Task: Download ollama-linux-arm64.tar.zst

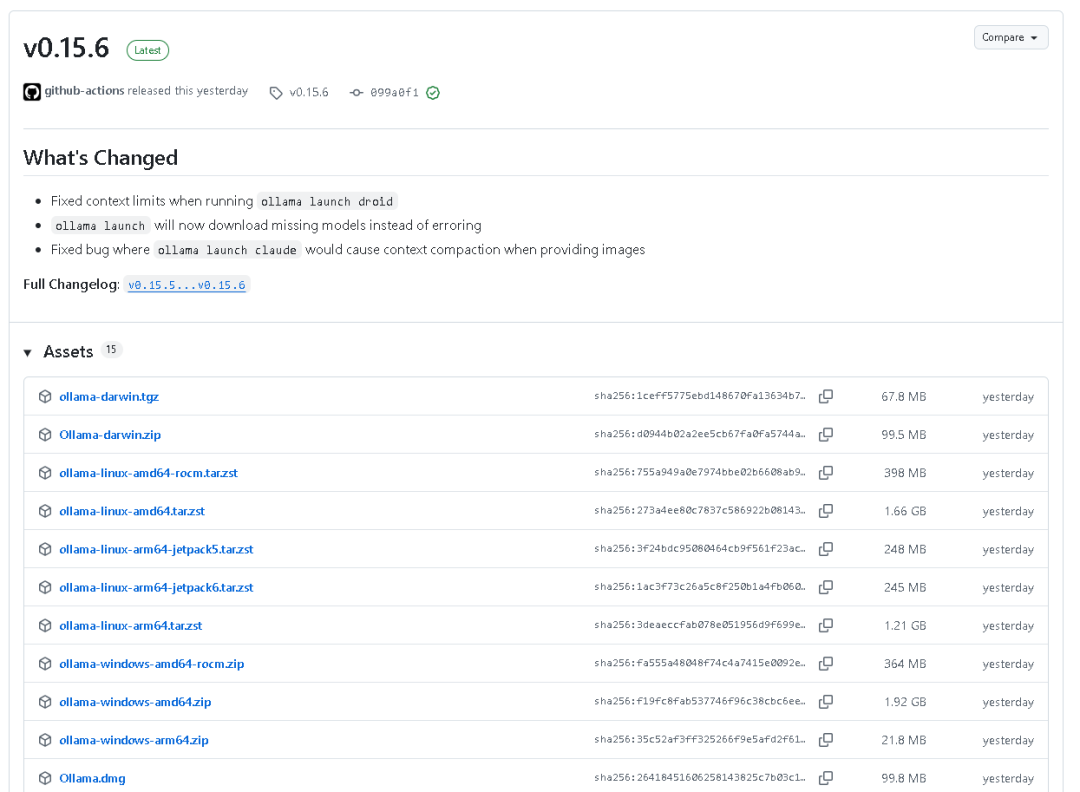Action: 131,626
